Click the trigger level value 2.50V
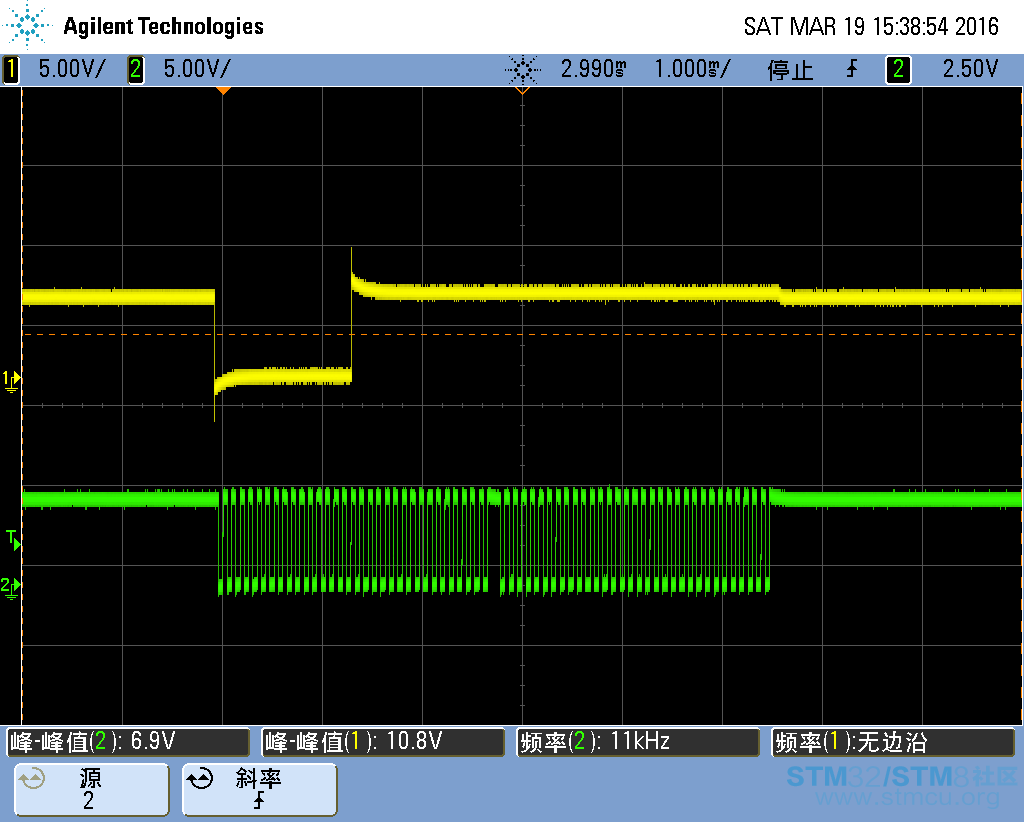 click(x=970, y=69)
